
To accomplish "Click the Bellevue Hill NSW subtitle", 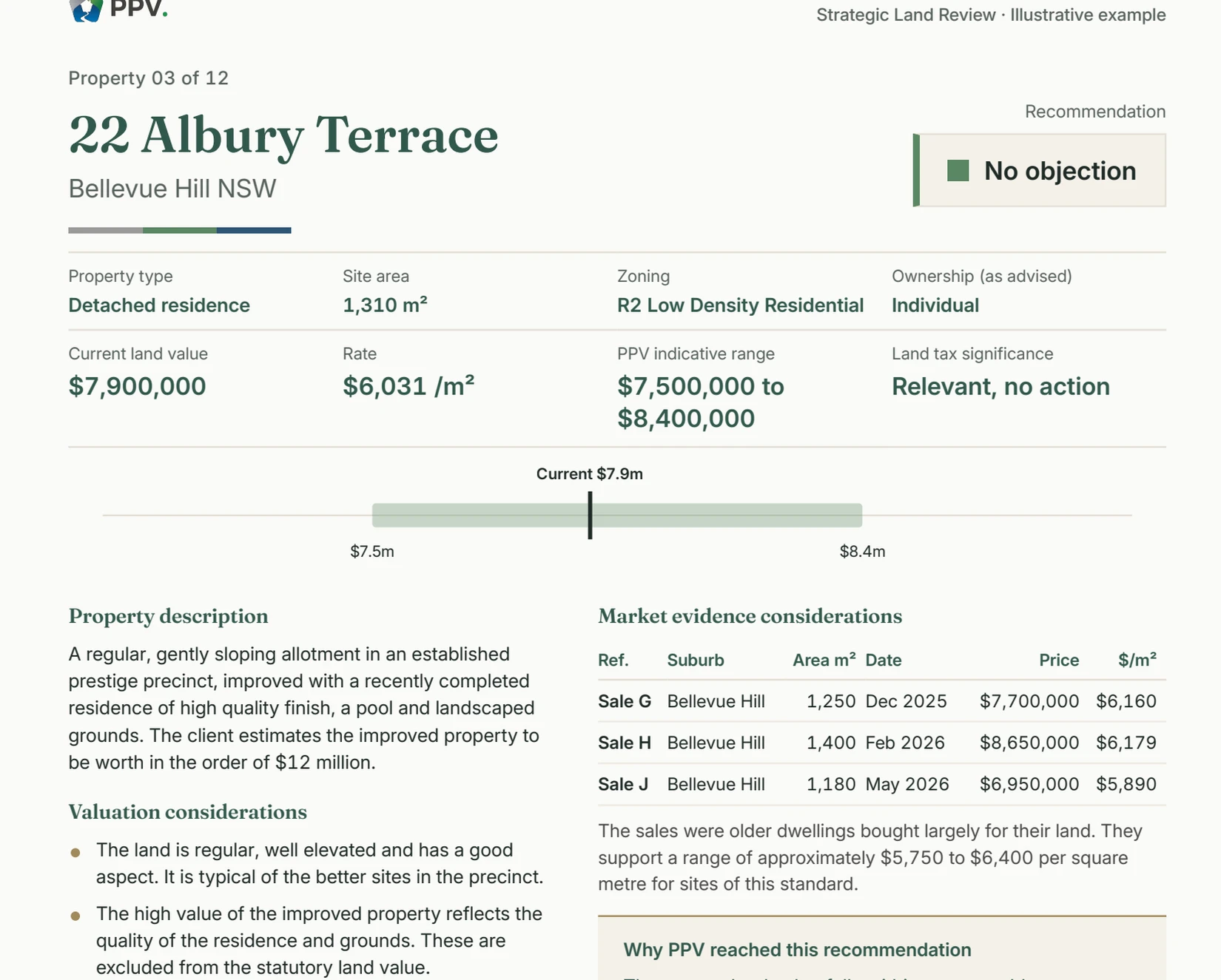I will click(172, 189).
